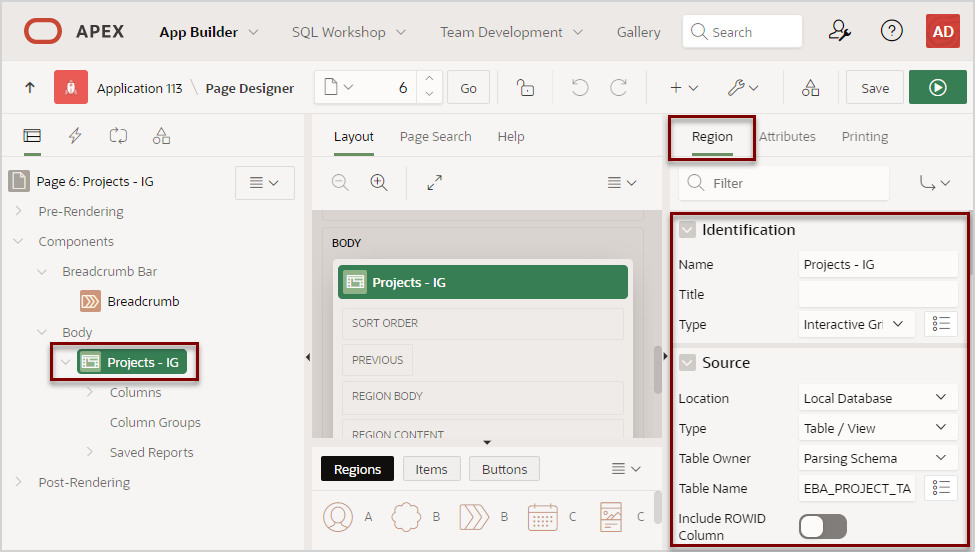The height and width of the screenshot is (552, 975).
Task: Click the page lock icon
Action: [525, 88]
